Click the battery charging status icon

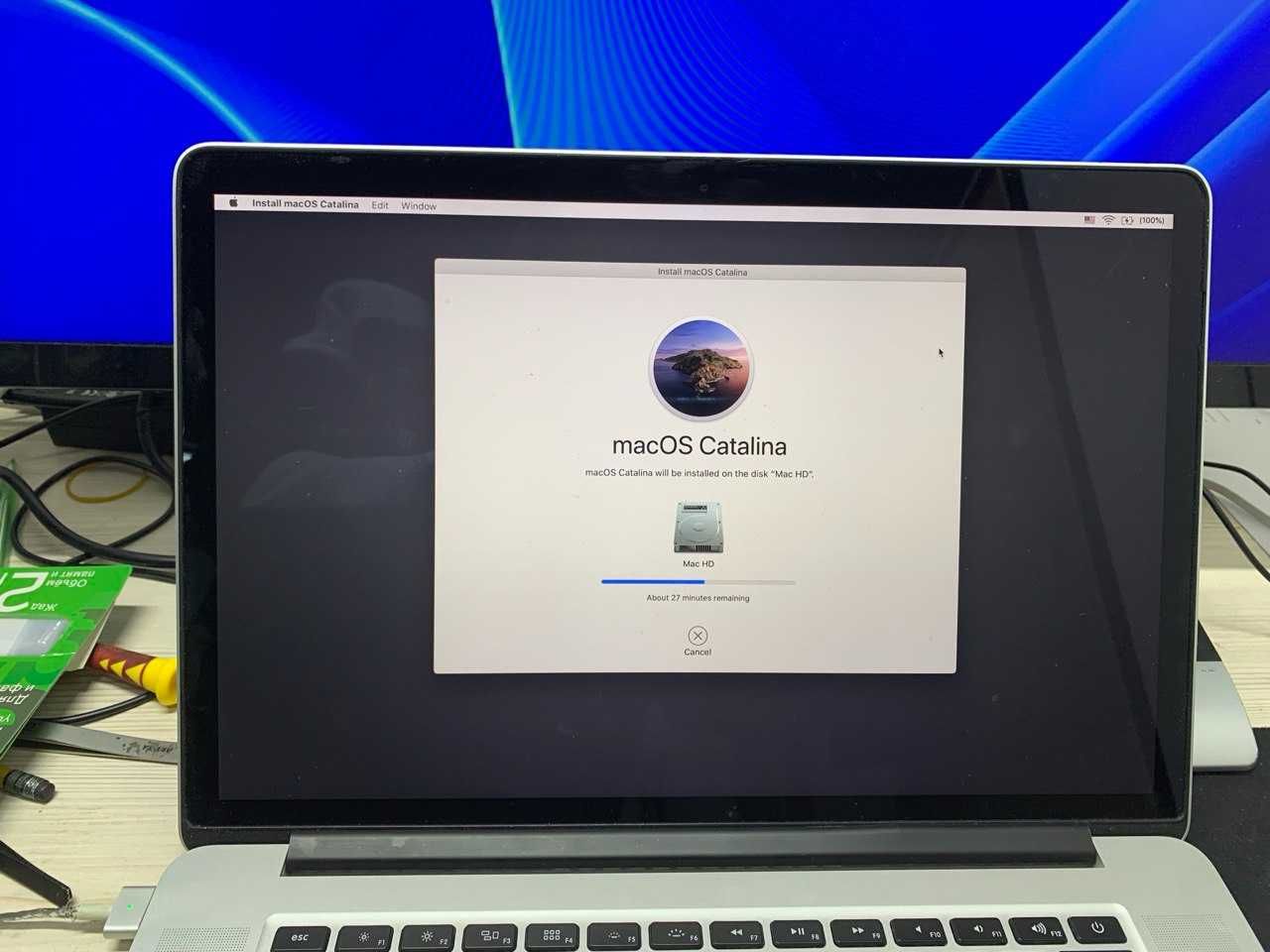pos(1127,220)
